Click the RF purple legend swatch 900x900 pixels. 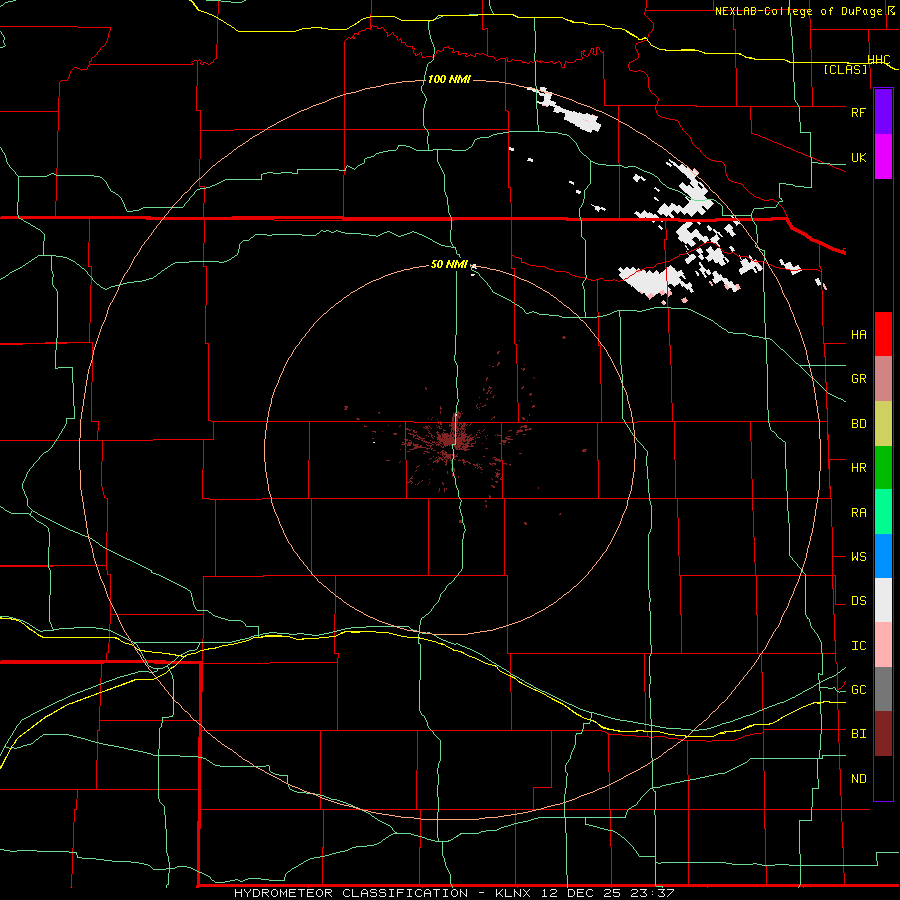coord(883,112)
